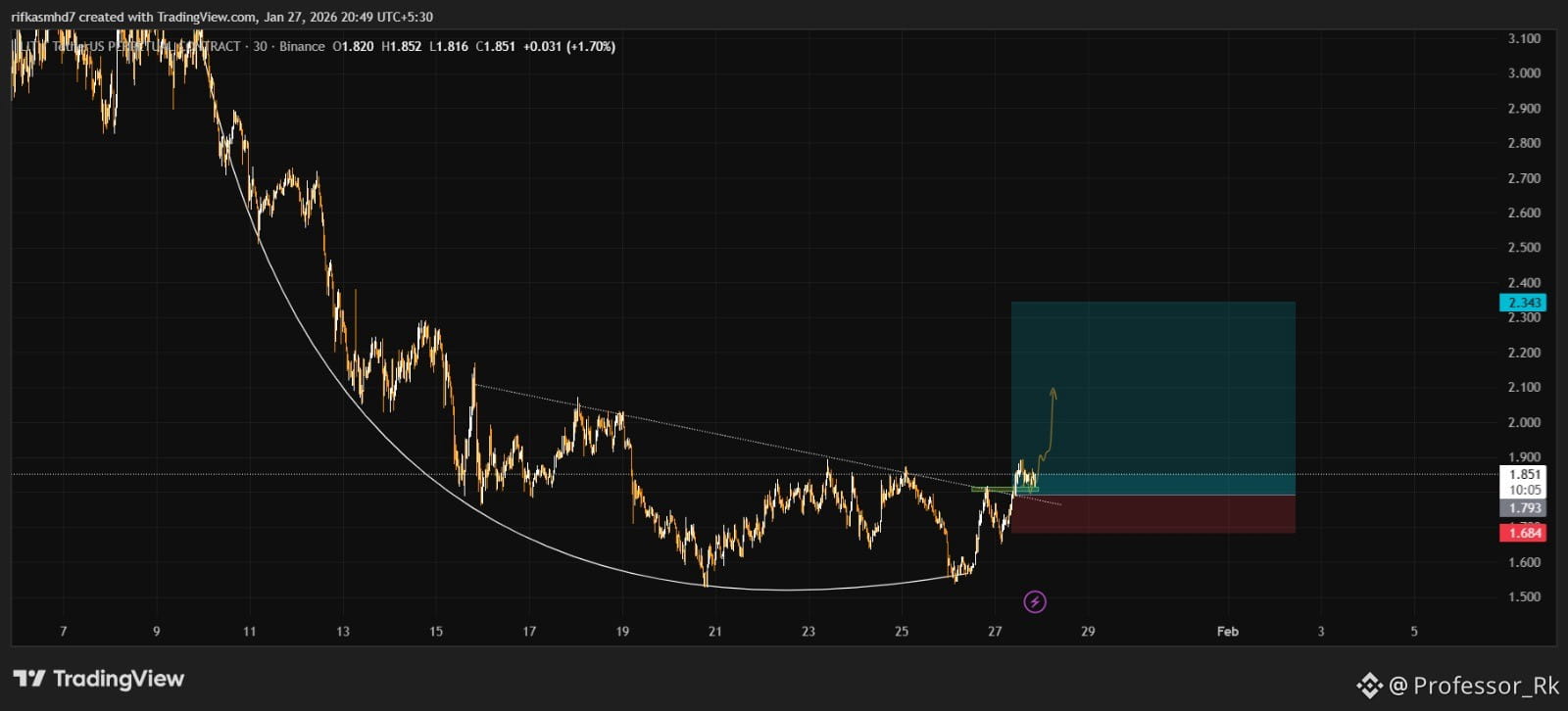
Task: Select the cyan 2.343 target price label
Action: click(1524, 303)
